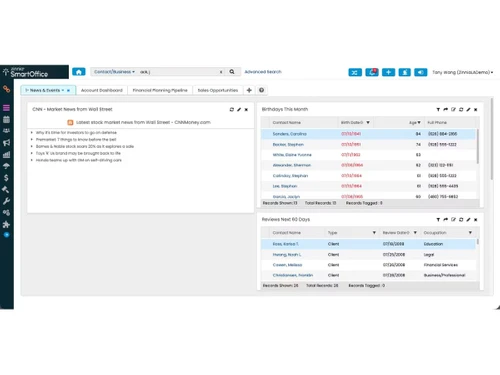Open the gears settings sidebar icon
Screen dimensions: 500x375
point(6,213)
